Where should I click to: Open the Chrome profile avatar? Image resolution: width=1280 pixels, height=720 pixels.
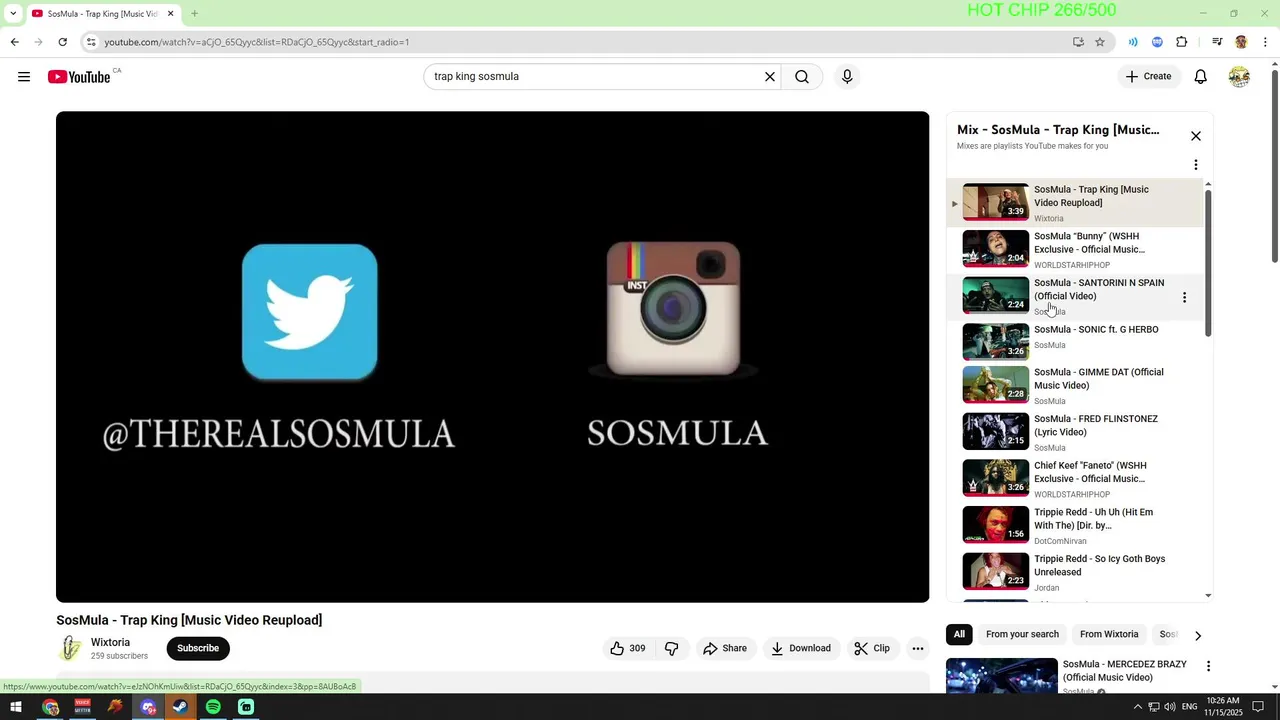pos(1241,42)
